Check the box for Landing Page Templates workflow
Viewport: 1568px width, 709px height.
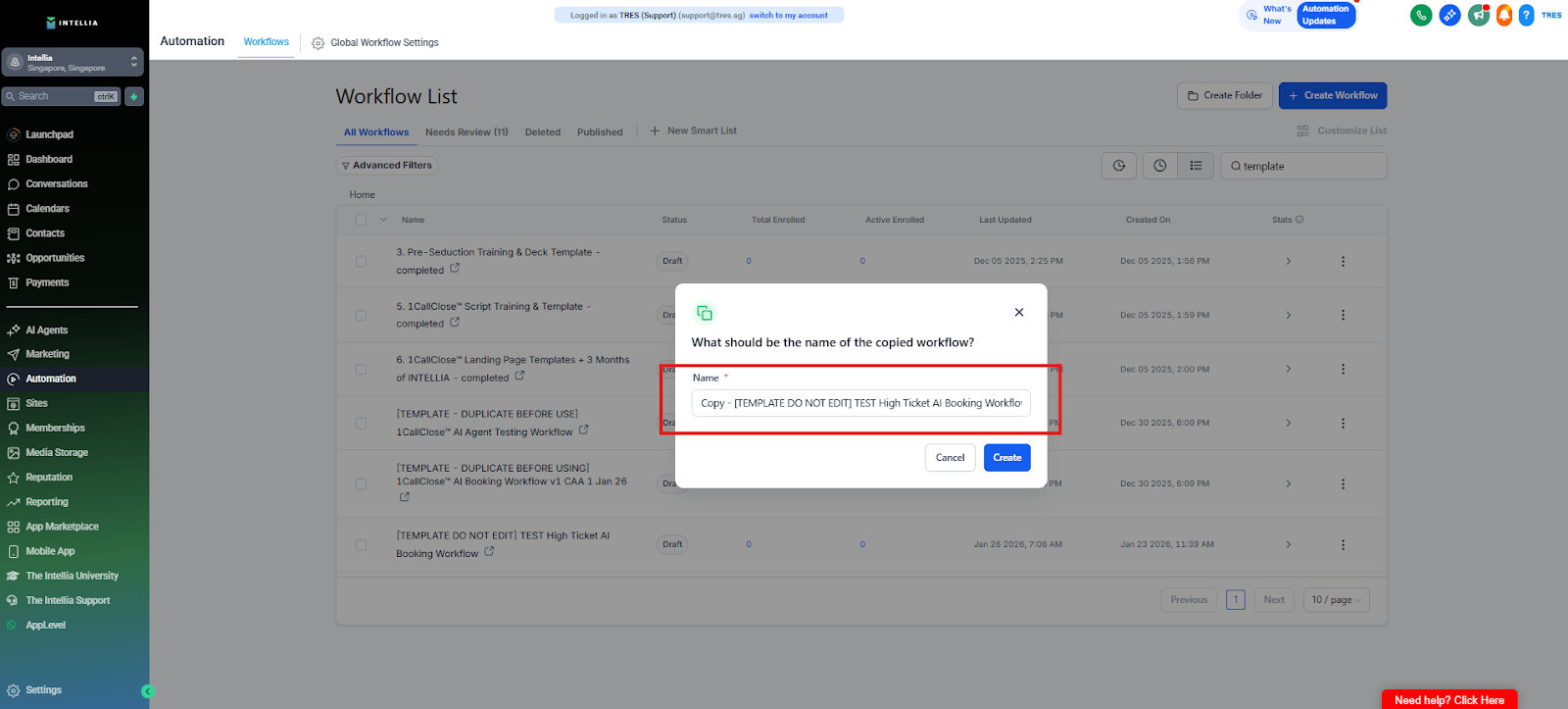tap(361, 370)
